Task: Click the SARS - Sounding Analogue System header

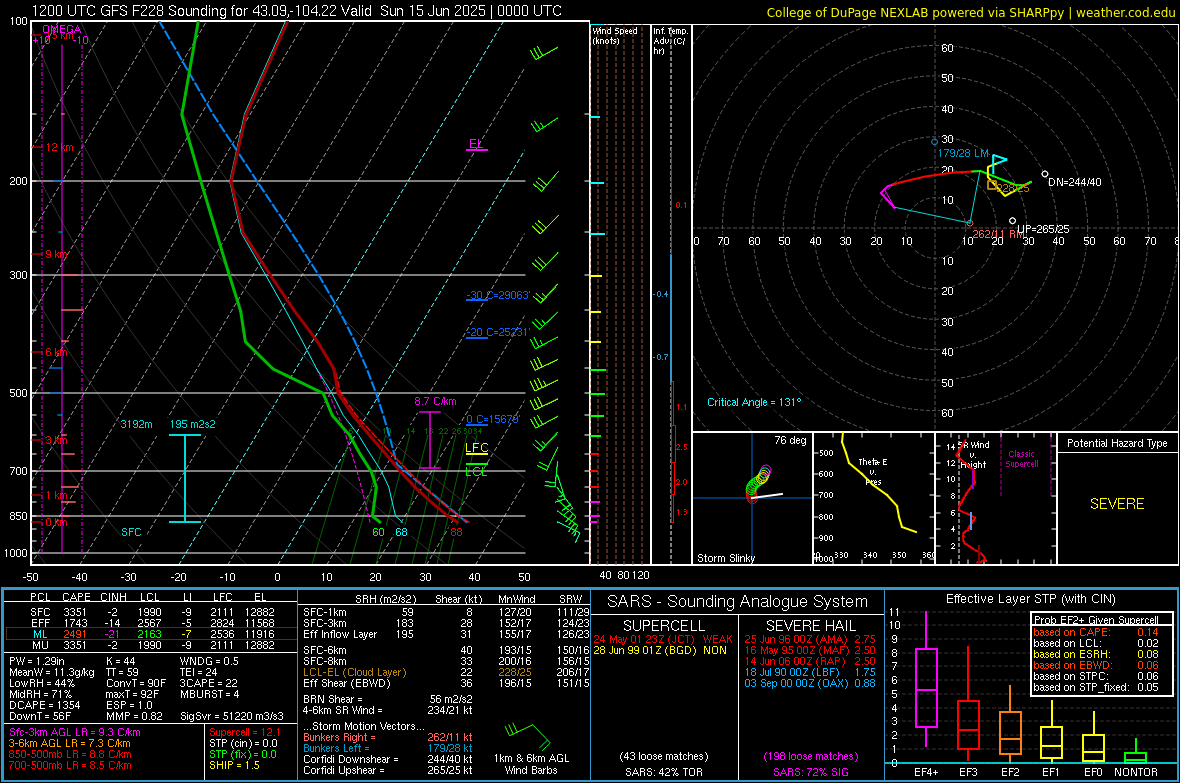Action: [738, 602]
